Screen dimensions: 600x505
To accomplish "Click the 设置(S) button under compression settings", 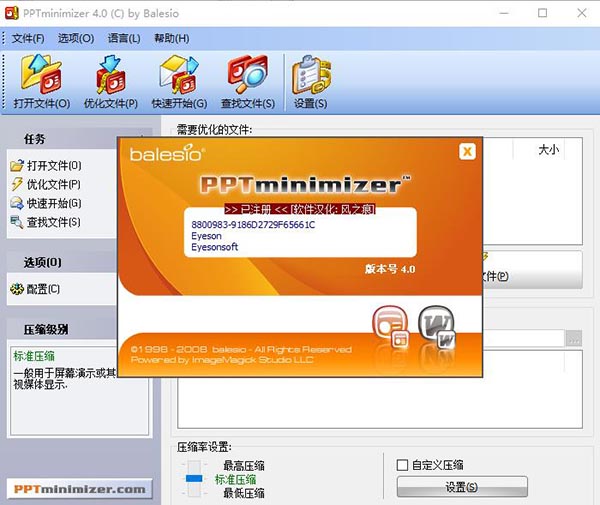I will pos(461,487).
